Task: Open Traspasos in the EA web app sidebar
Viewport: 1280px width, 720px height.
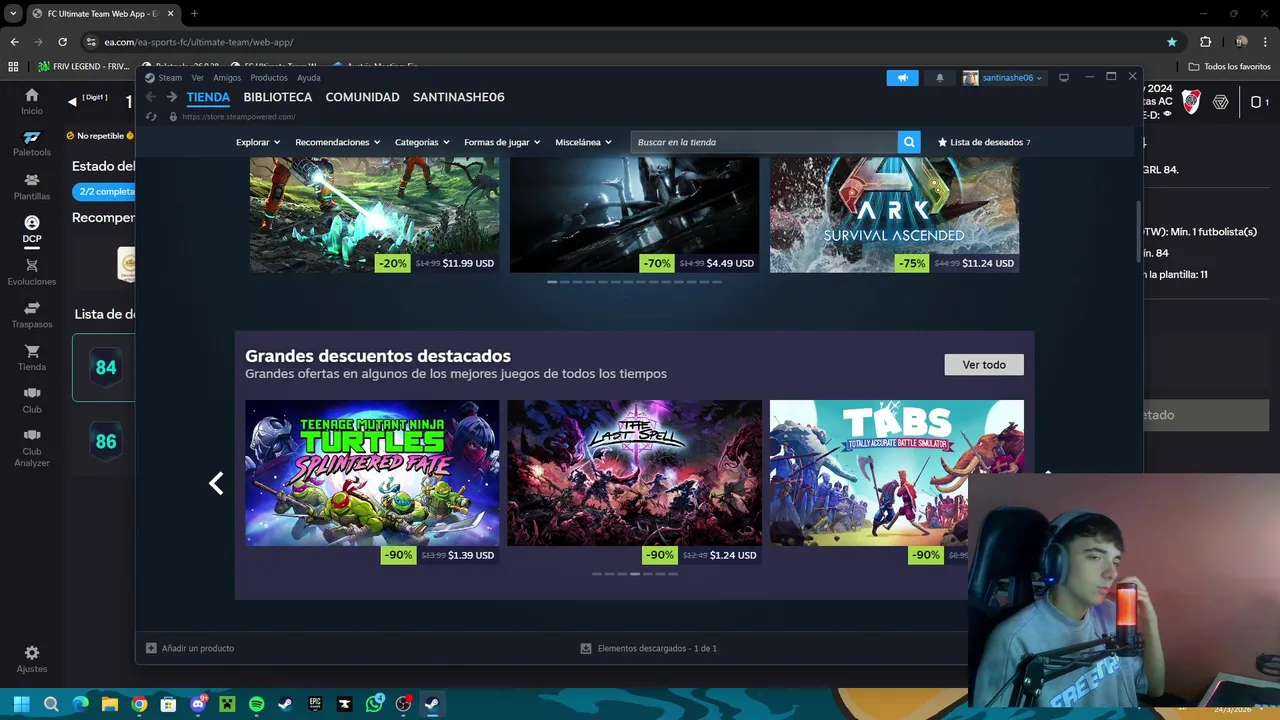Action: tap(32, 315)
